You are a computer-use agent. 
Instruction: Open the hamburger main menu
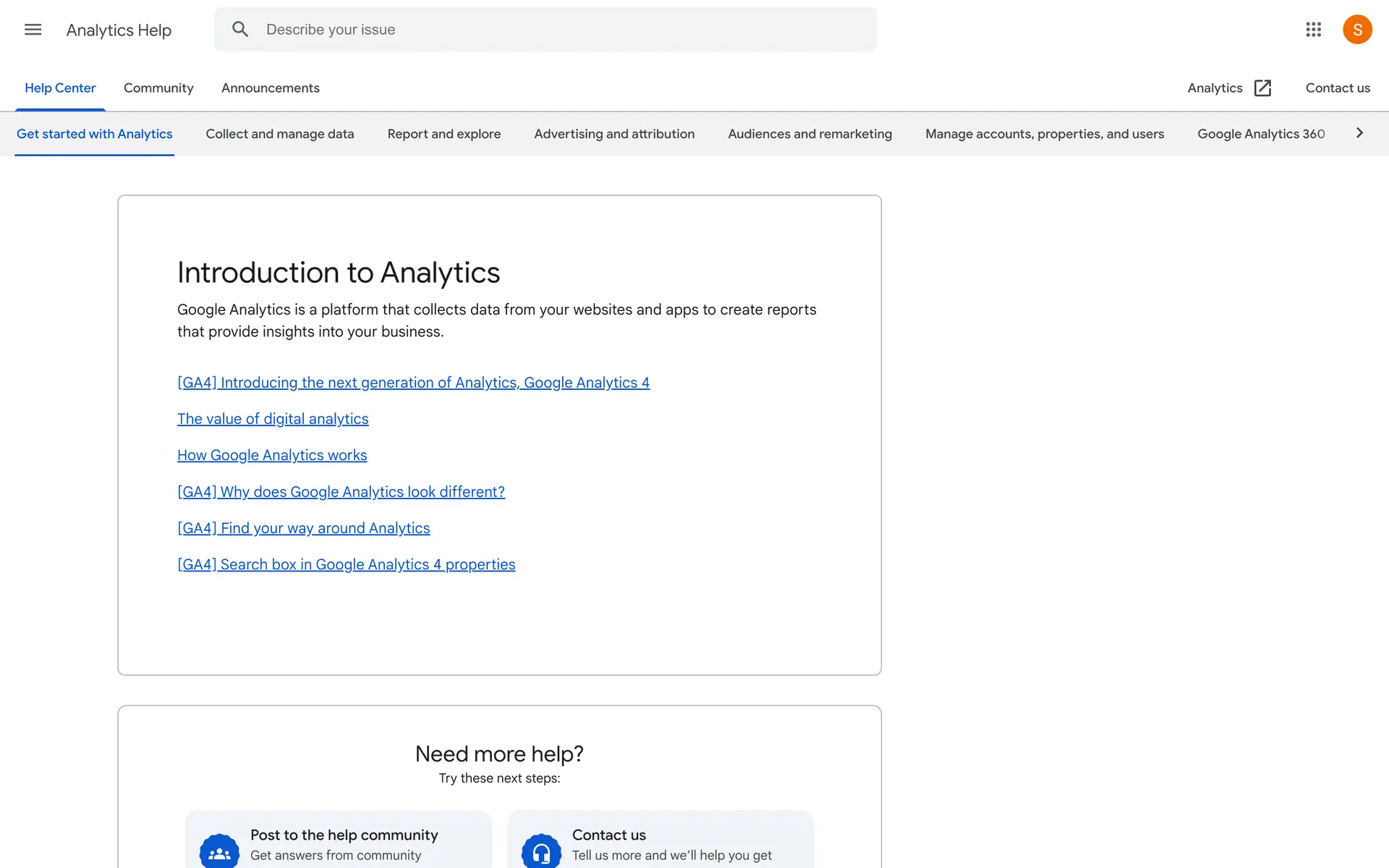coord(33,30)
